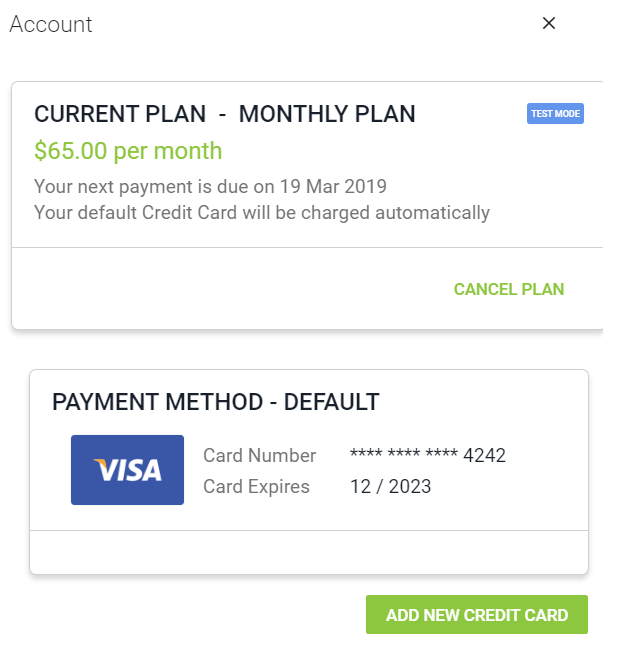Click the MONTHLY PLAN label in heading
The width and height of the screenshot is (620, 652).
tap(327, 114)
